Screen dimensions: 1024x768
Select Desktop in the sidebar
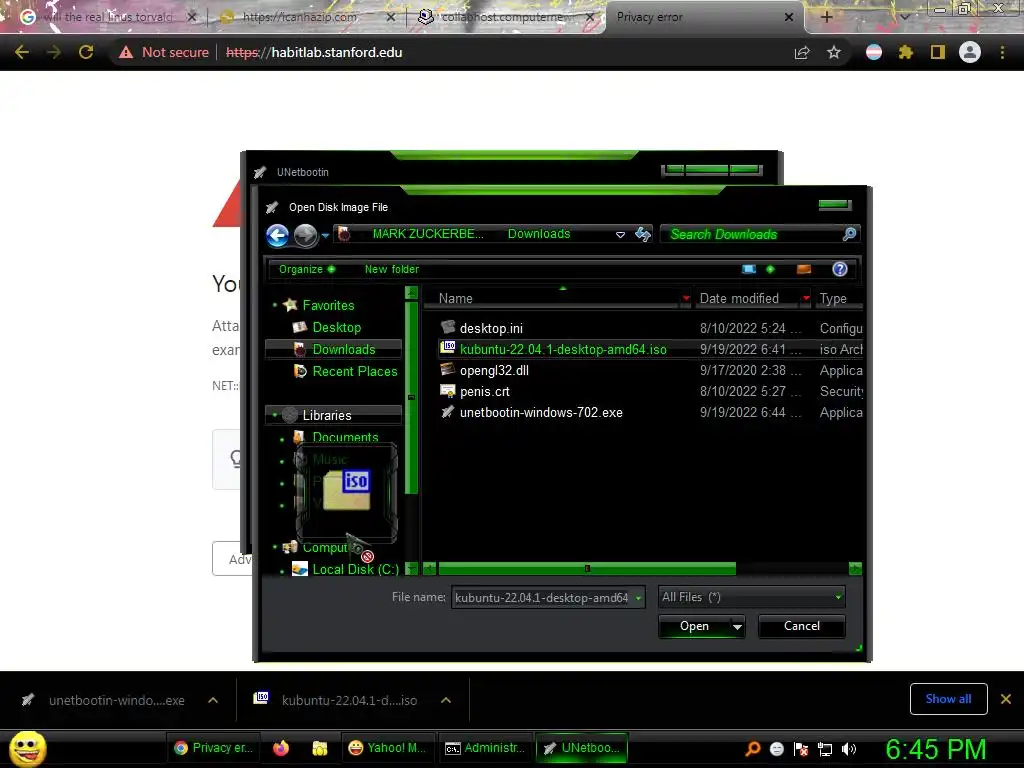[x=336, y=327]
